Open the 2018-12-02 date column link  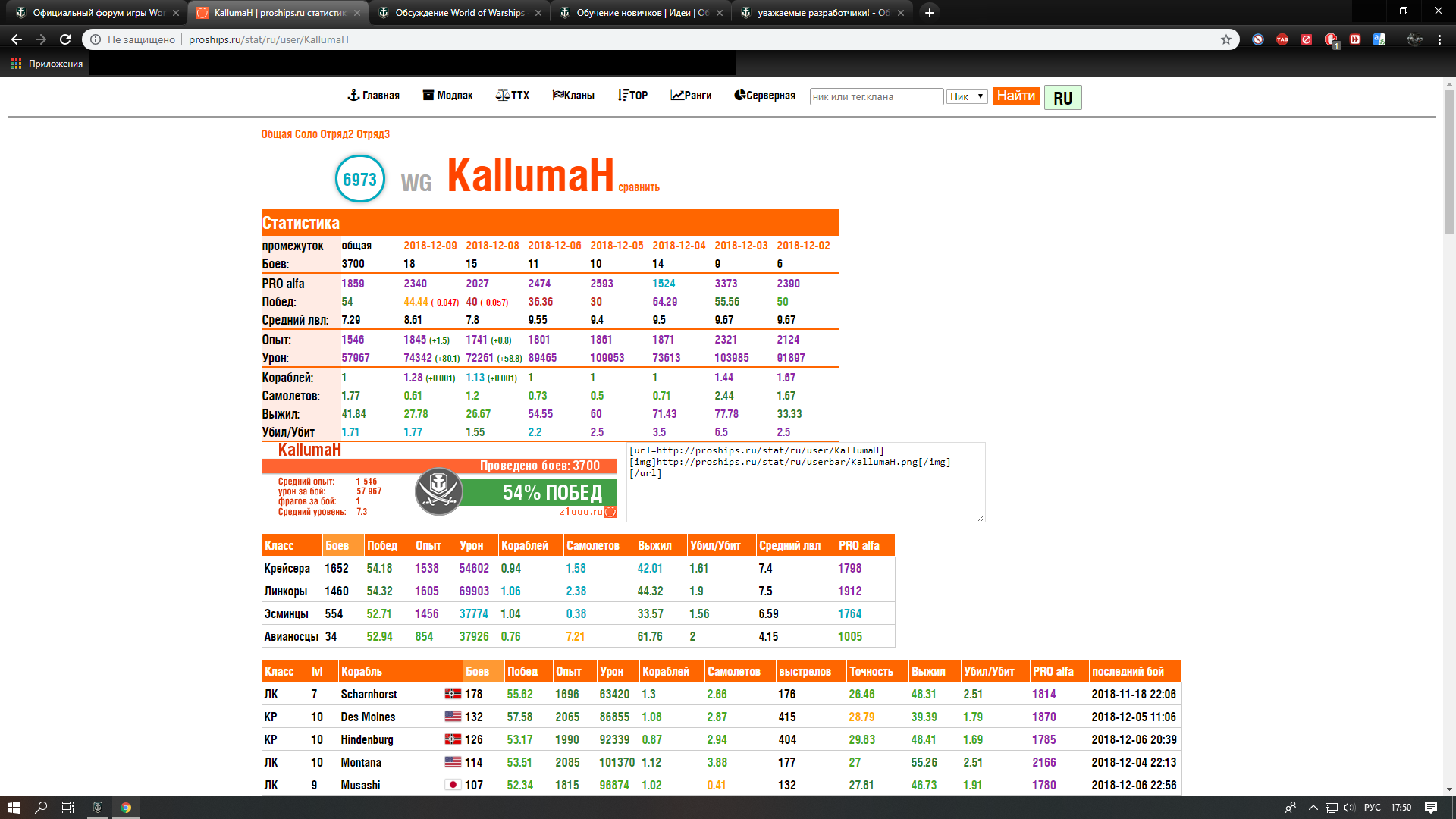pos(803,246)
